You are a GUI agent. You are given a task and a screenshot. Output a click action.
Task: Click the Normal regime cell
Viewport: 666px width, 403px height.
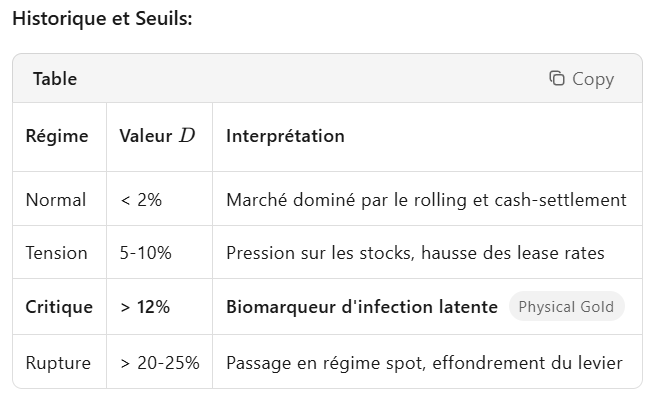tap(56, 200)
